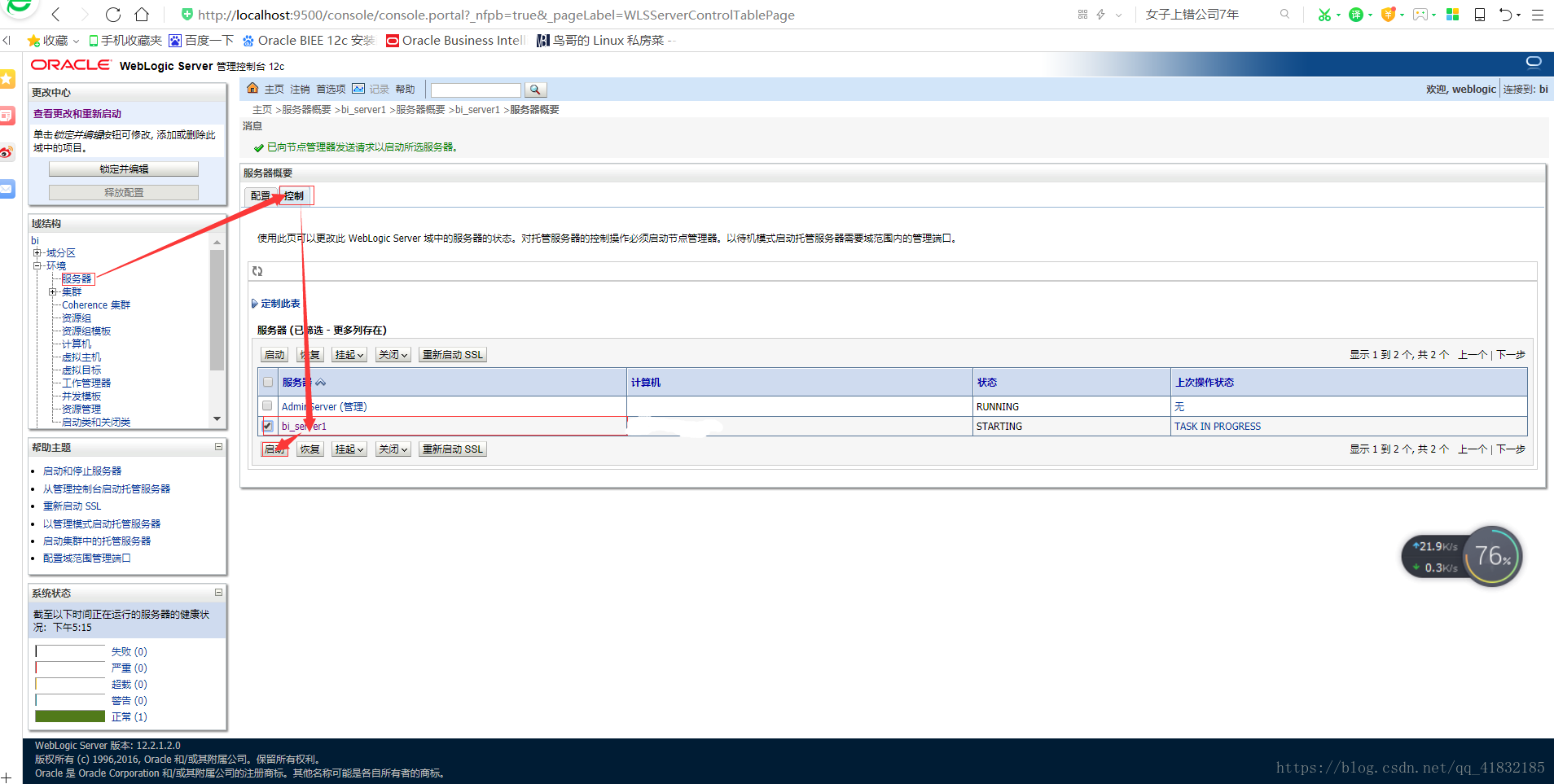Click the browser undo arrow icon
This screenshot has width=1554, height=784.
(1506, 15)
